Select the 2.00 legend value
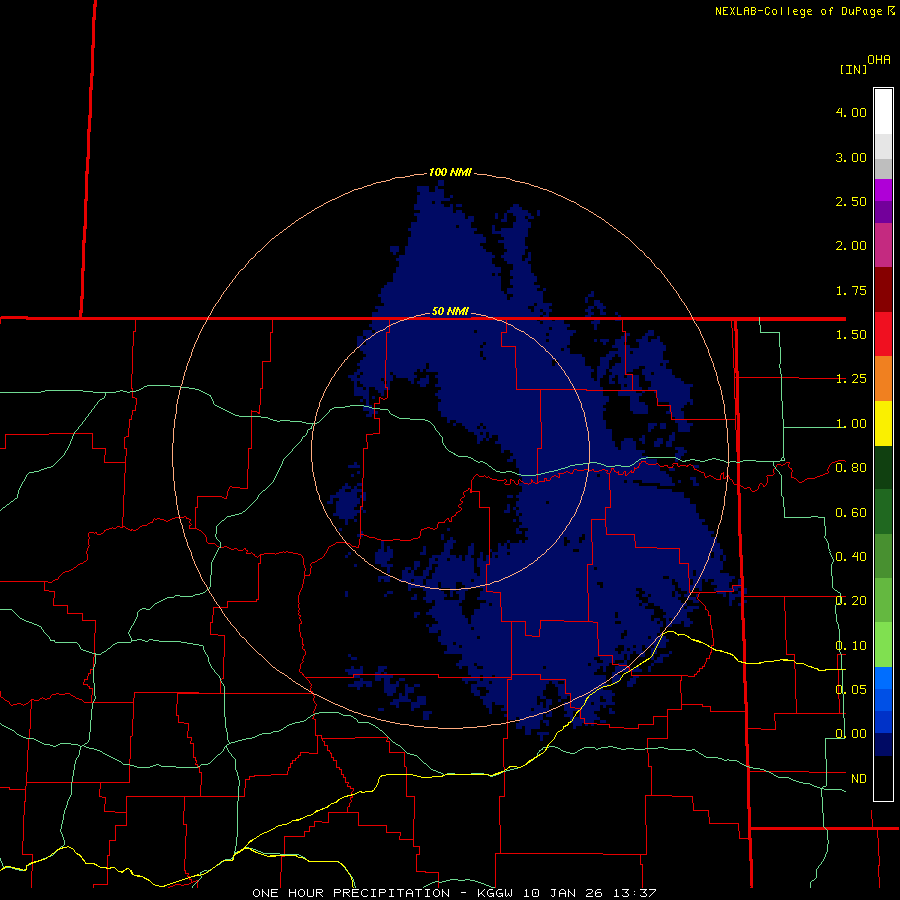The image size is (900, 900). [851, 246]
